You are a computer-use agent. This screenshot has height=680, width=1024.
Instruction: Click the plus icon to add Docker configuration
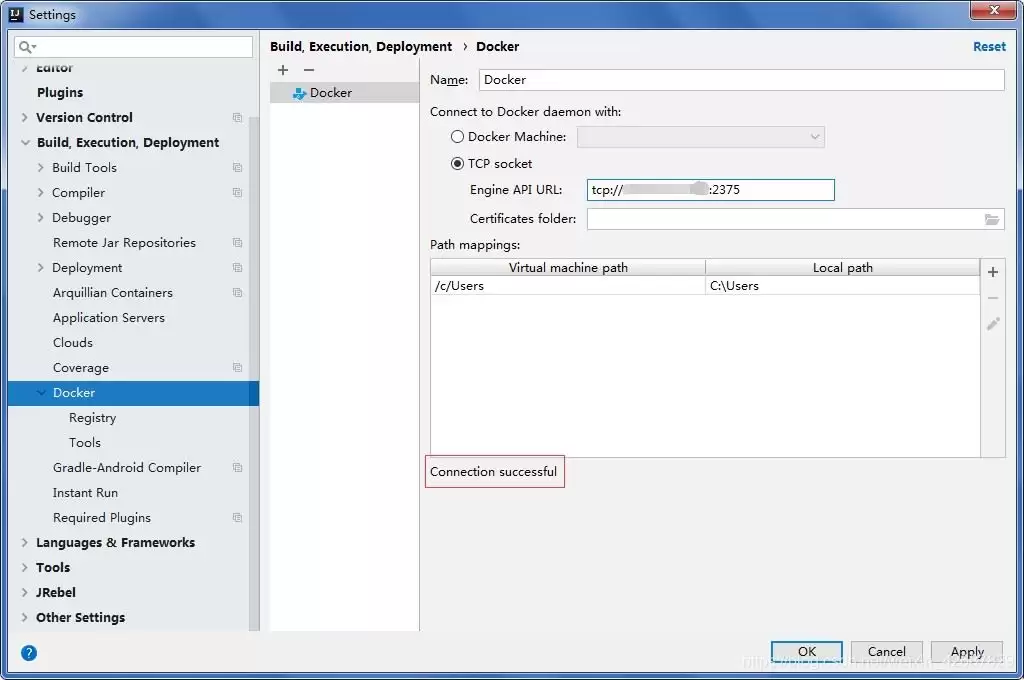point(283,70)
